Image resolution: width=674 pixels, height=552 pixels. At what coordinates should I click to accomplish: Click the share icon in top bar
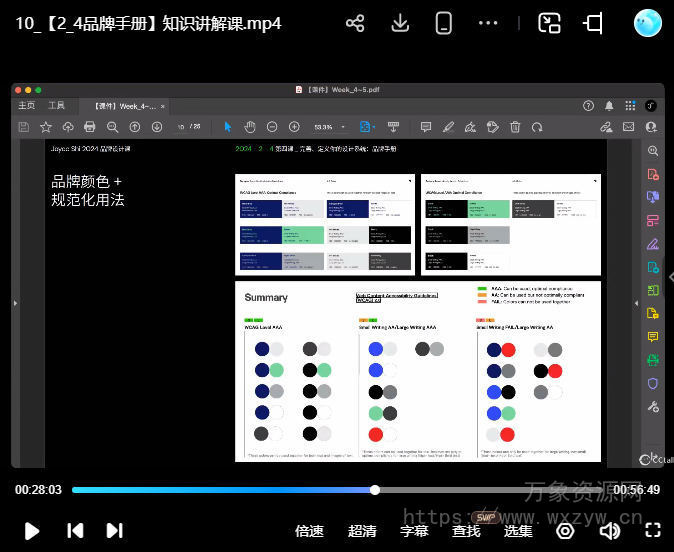(355, 23)
